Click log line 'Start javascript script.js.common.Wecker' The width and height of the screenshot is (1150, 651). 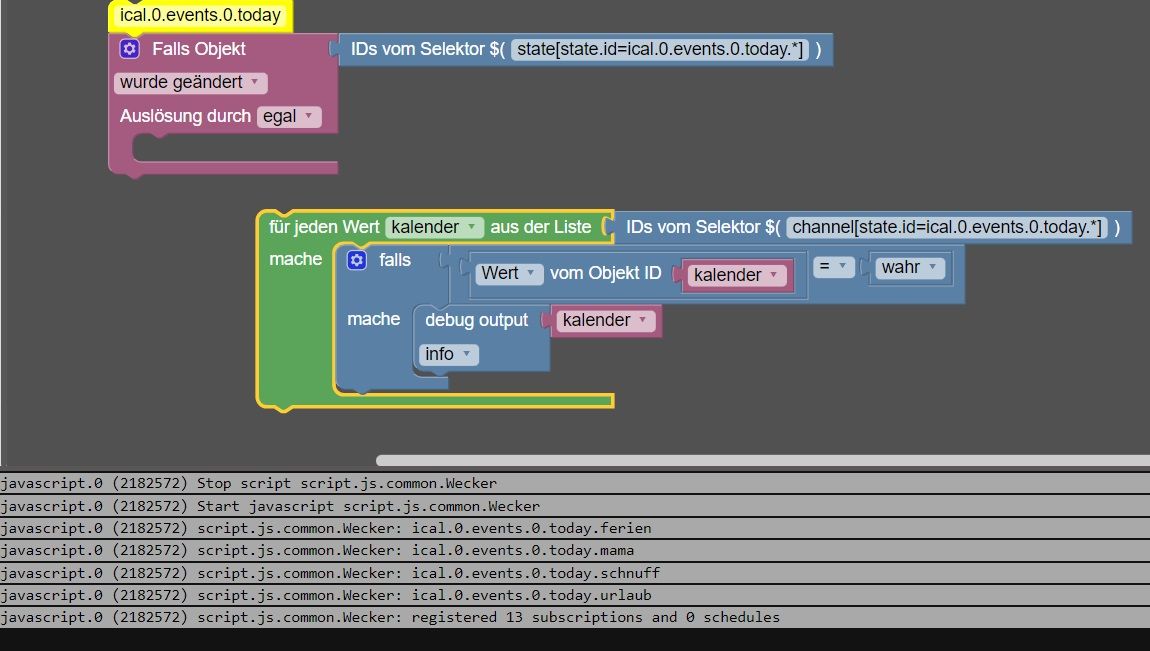575,506
